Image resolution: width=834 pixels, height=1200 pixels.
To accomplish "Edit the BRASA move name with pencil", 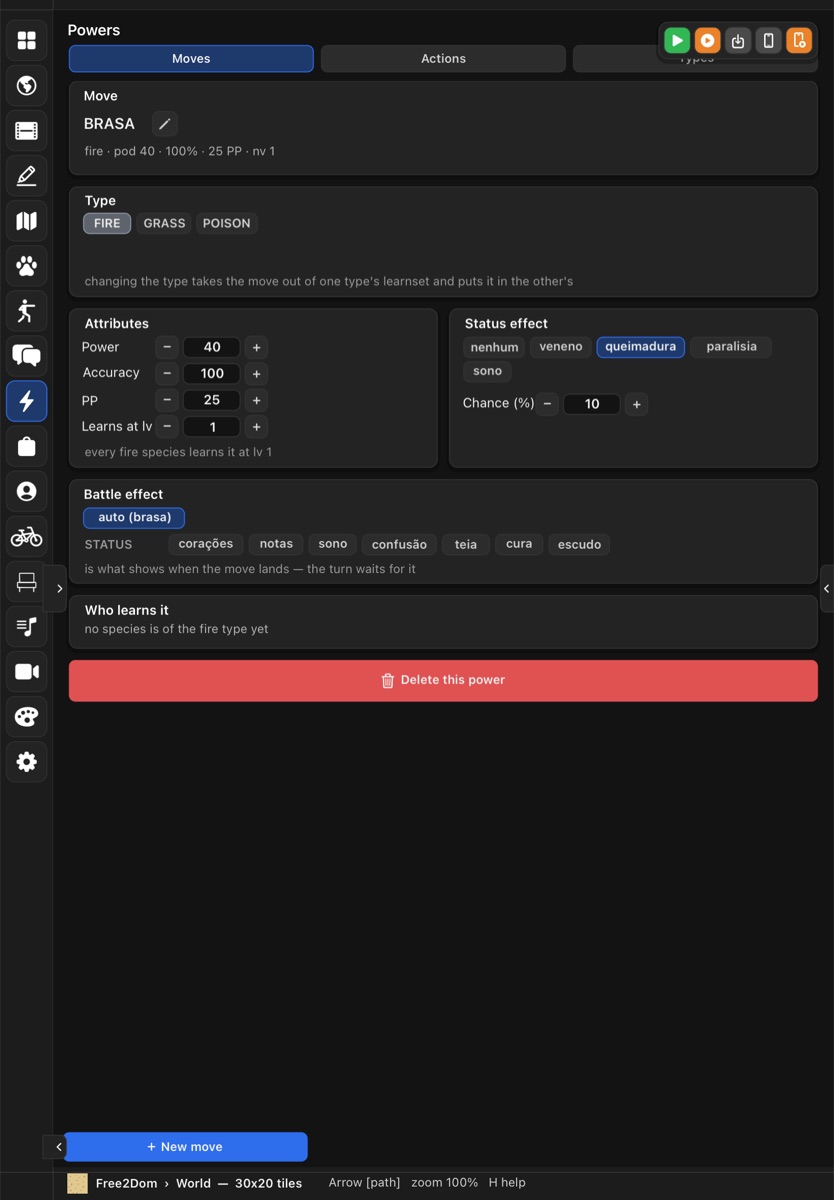I will [x=165, y=124].
